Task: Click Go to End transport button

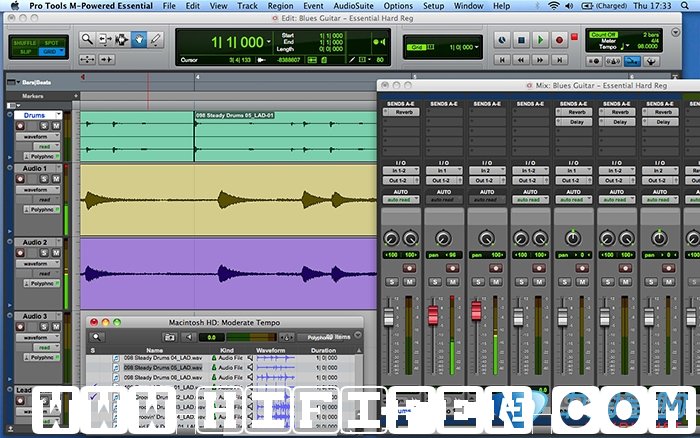Action: pyautogui.click(x=559, y=59)
